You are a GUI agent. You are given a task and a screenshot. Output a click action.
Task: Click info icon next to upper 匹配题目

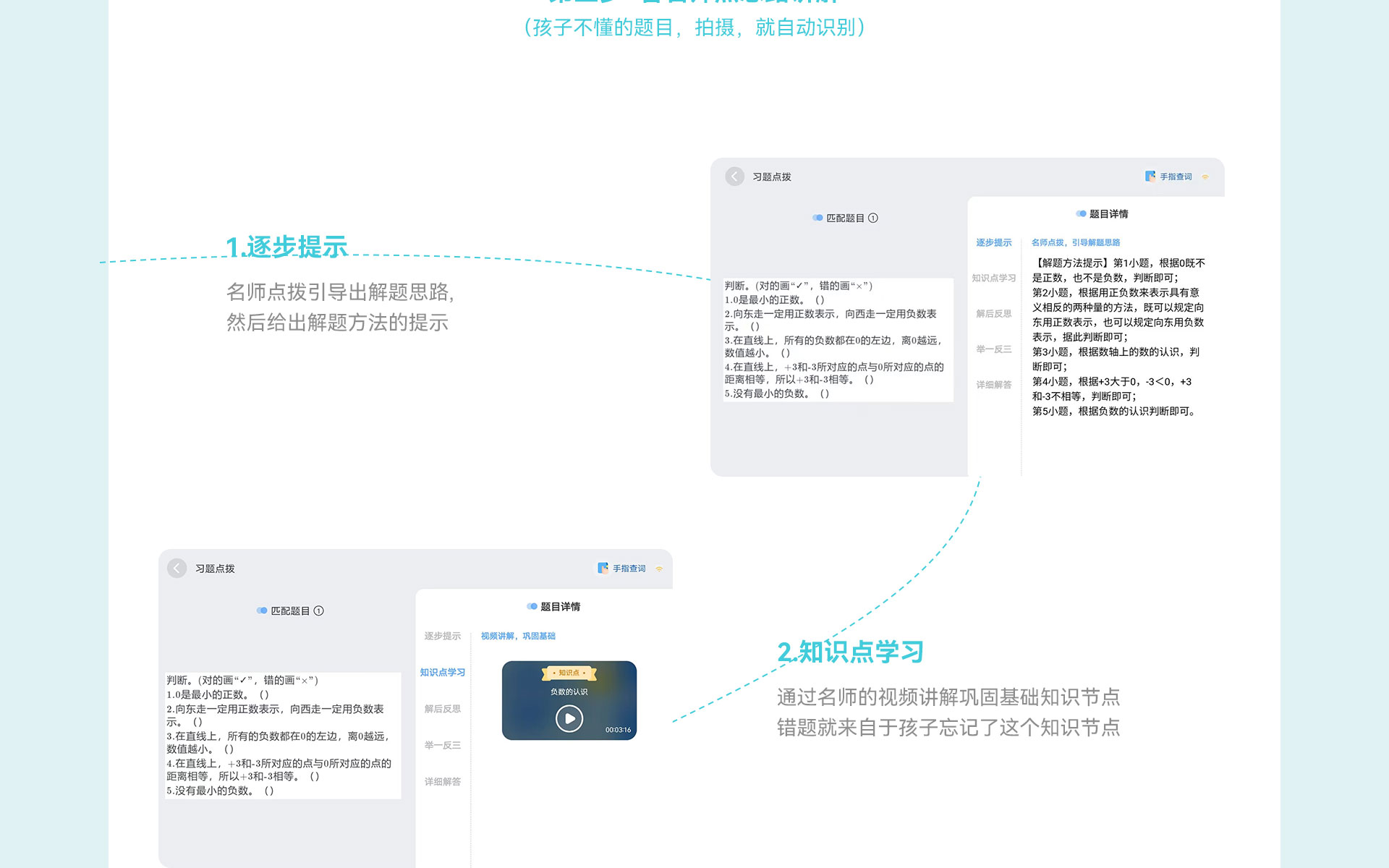pyautogui.click(x=873, y=218)
